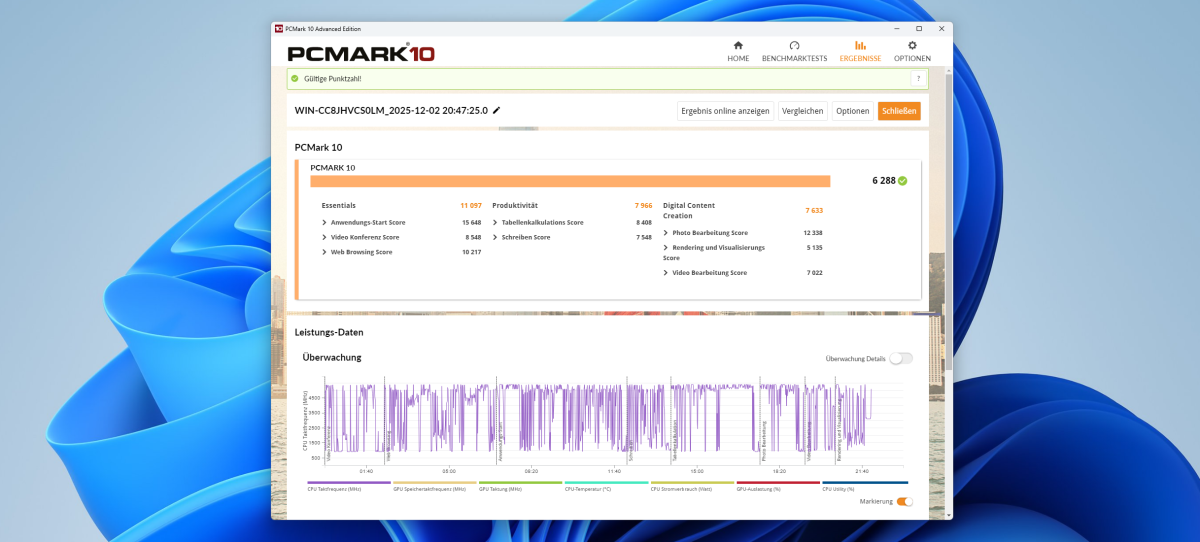Screen dimensions: 1200x542
Task: Click the orange Schließen button
Action: (899, 111)
